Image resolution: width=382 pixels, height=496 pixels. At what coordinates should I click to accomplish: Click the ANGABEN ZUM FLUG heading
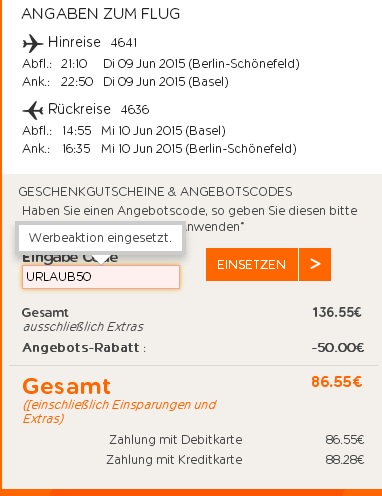[101, 14]
